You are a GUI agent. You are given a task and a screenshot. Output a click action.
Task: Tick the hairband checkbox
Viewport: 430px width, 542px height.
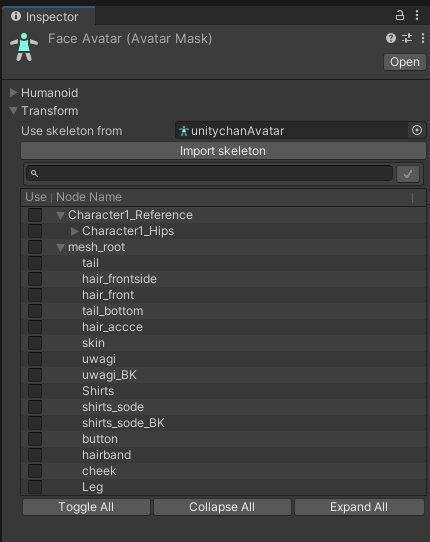[35, 455]
